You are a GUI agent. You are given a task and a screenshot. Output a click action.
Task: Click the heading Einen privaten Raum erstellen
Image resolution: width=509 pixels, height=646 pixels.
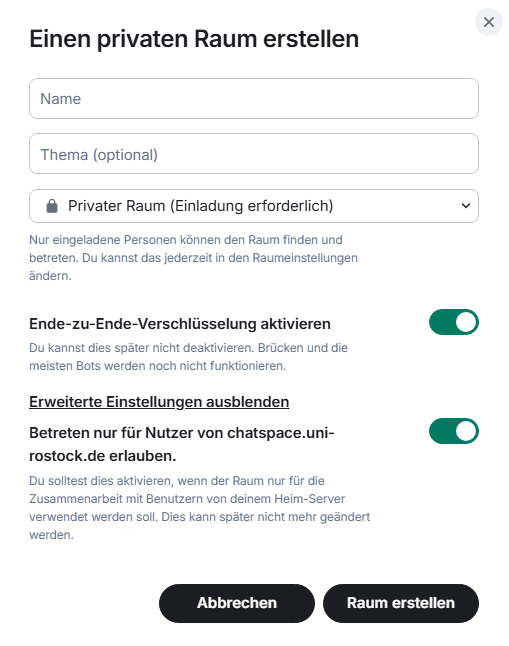tap(194, 39)
